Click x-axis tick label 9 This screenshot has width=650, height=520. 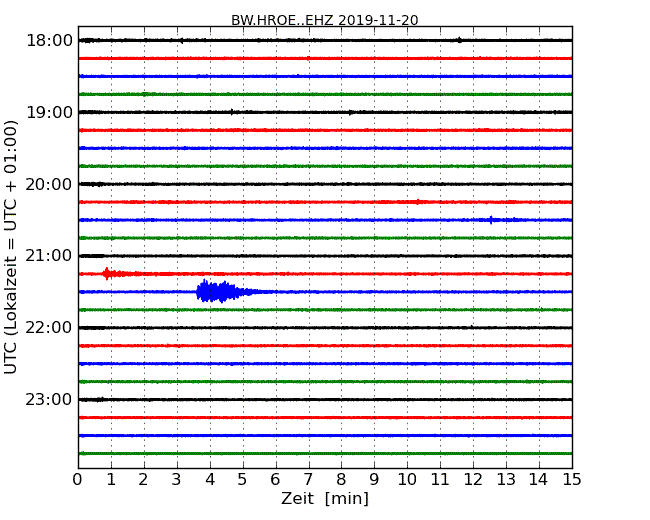tap(374, 479)
